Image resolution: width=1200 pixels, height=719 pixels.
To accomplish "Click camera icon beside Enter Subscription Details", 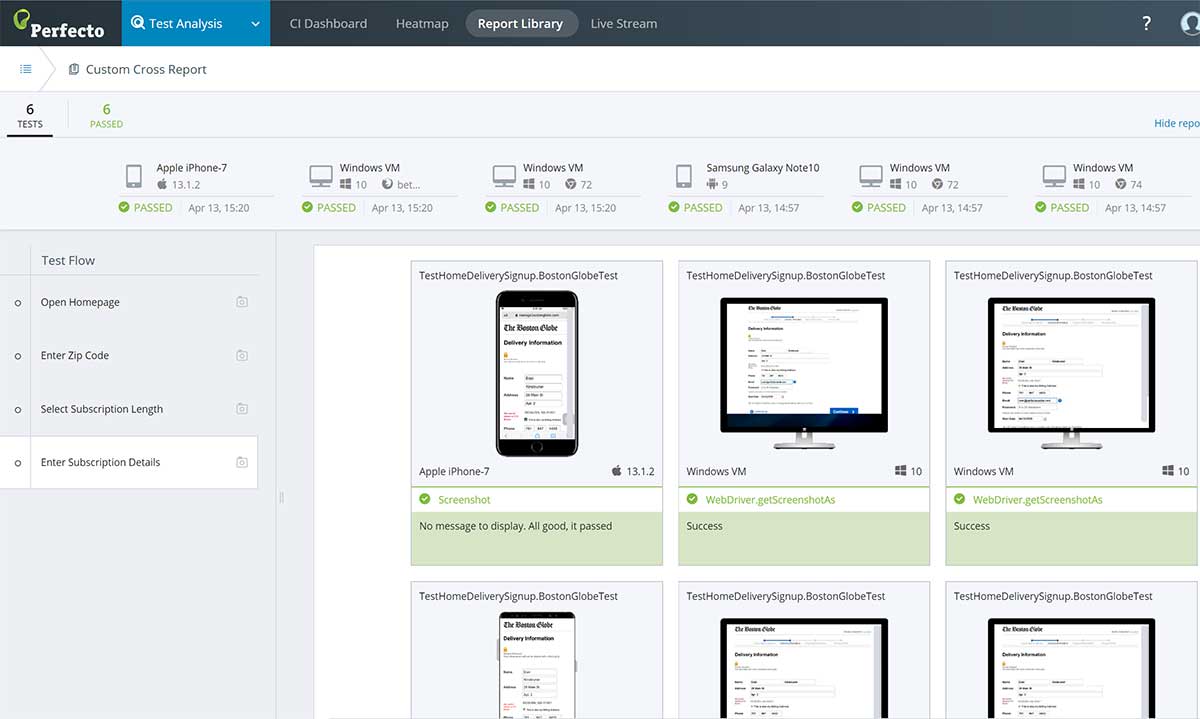I will tap(241, 462).
